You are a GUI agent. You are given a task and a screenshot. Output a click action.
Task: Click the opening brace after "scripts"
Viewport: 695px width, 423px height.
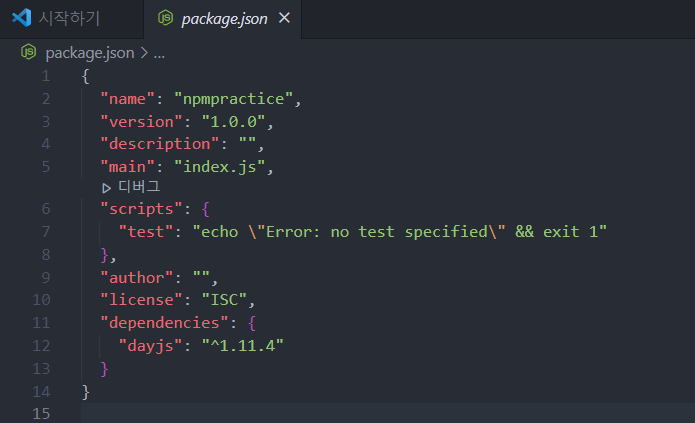[x=205, y=209]
